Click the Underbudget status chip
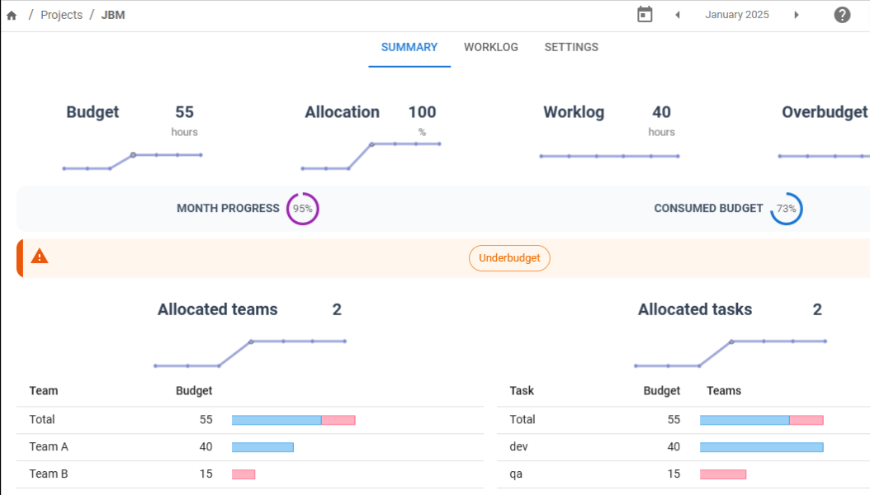This screenshot has width=870, height=495. 509,258
